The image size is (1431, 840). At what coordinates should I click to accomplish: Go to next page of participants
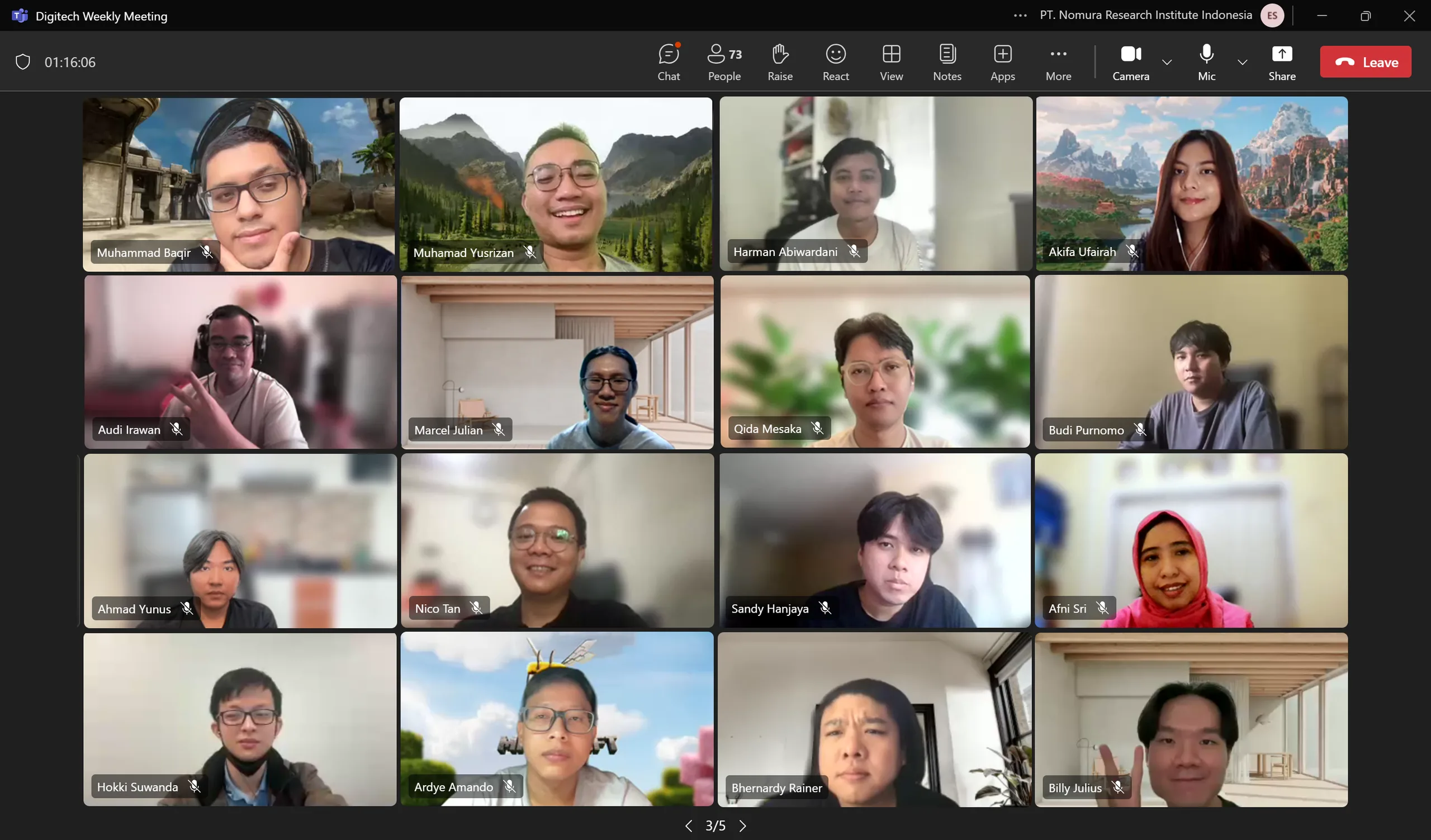click(x=742, y=825)
